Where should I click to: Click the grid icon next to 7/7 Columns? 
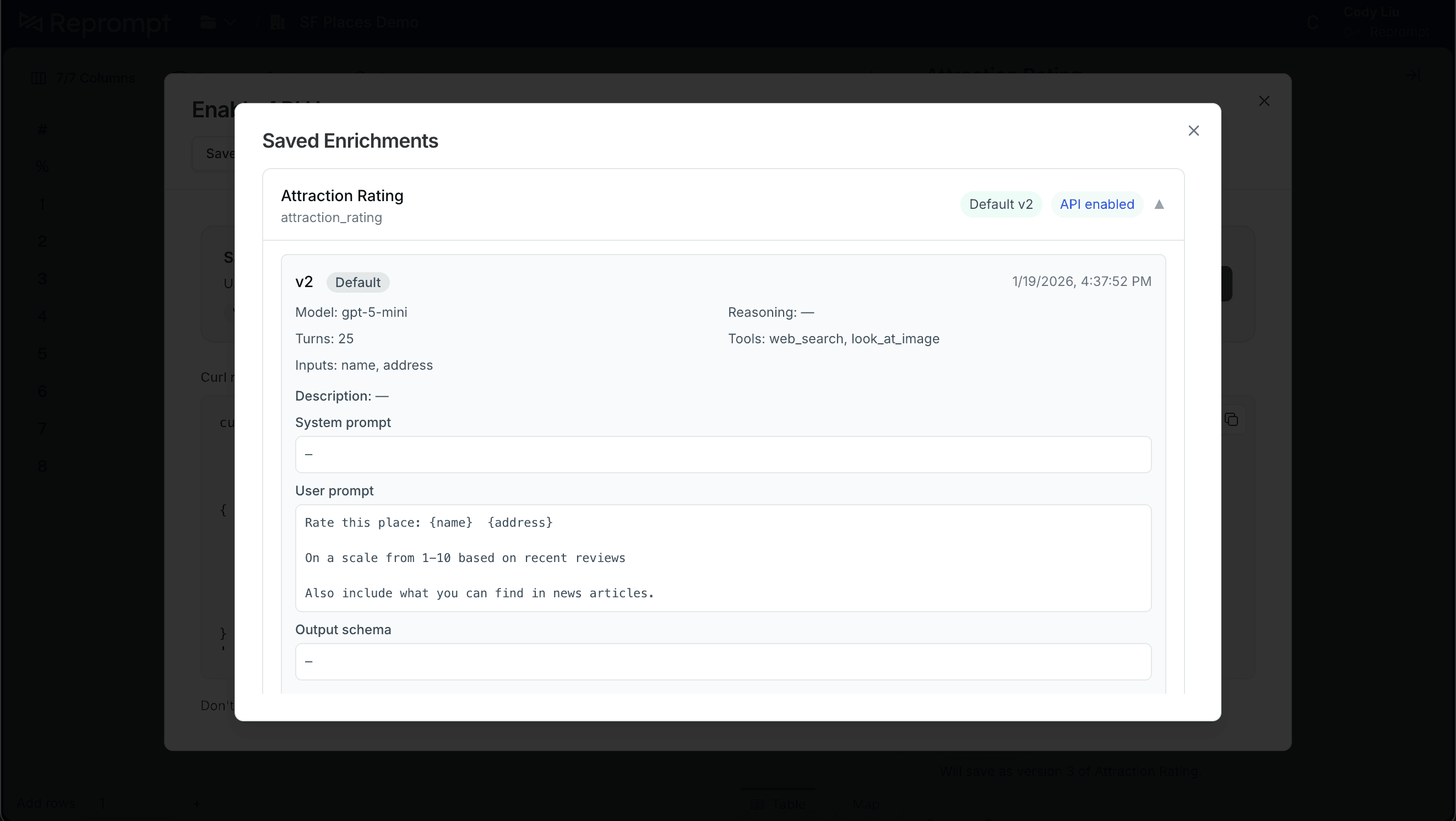(39, 78)
